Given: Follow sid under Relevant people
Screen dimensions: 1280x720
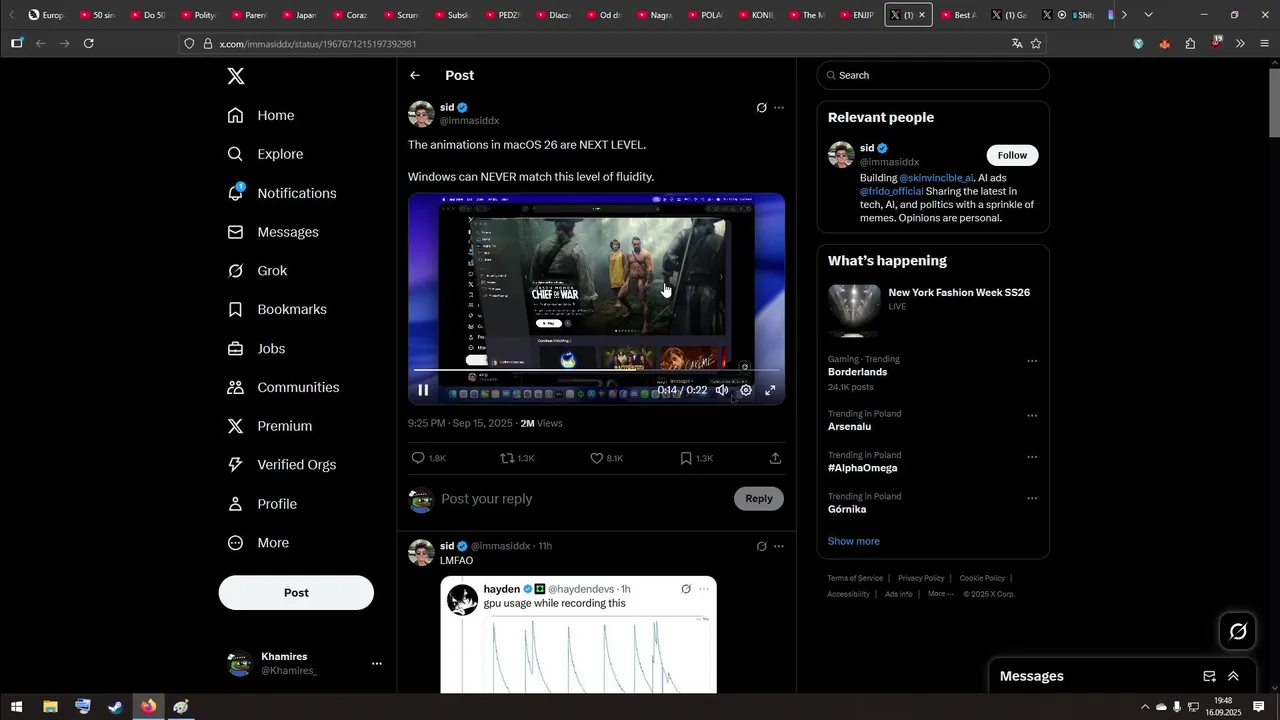Looking at the screenshot, I should pos(1012,155).
